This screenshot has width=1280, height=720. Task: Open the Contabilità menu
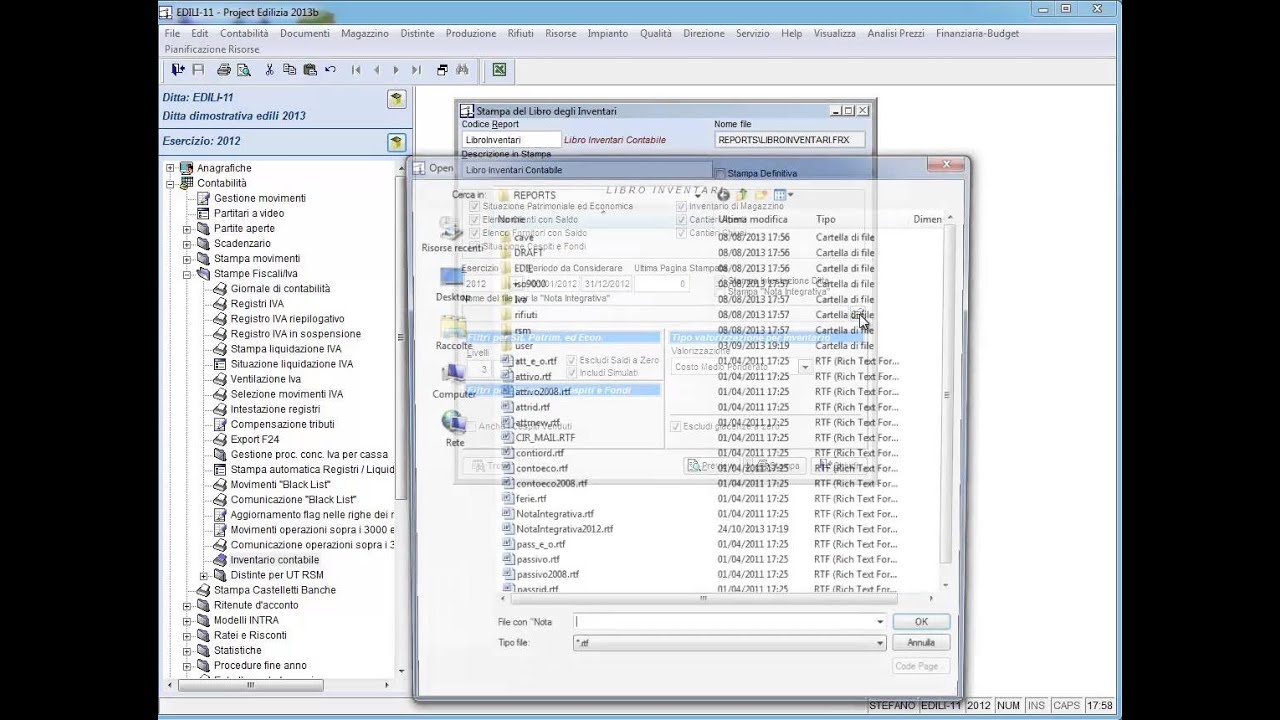pyautogui.click(x=244, y=33)
